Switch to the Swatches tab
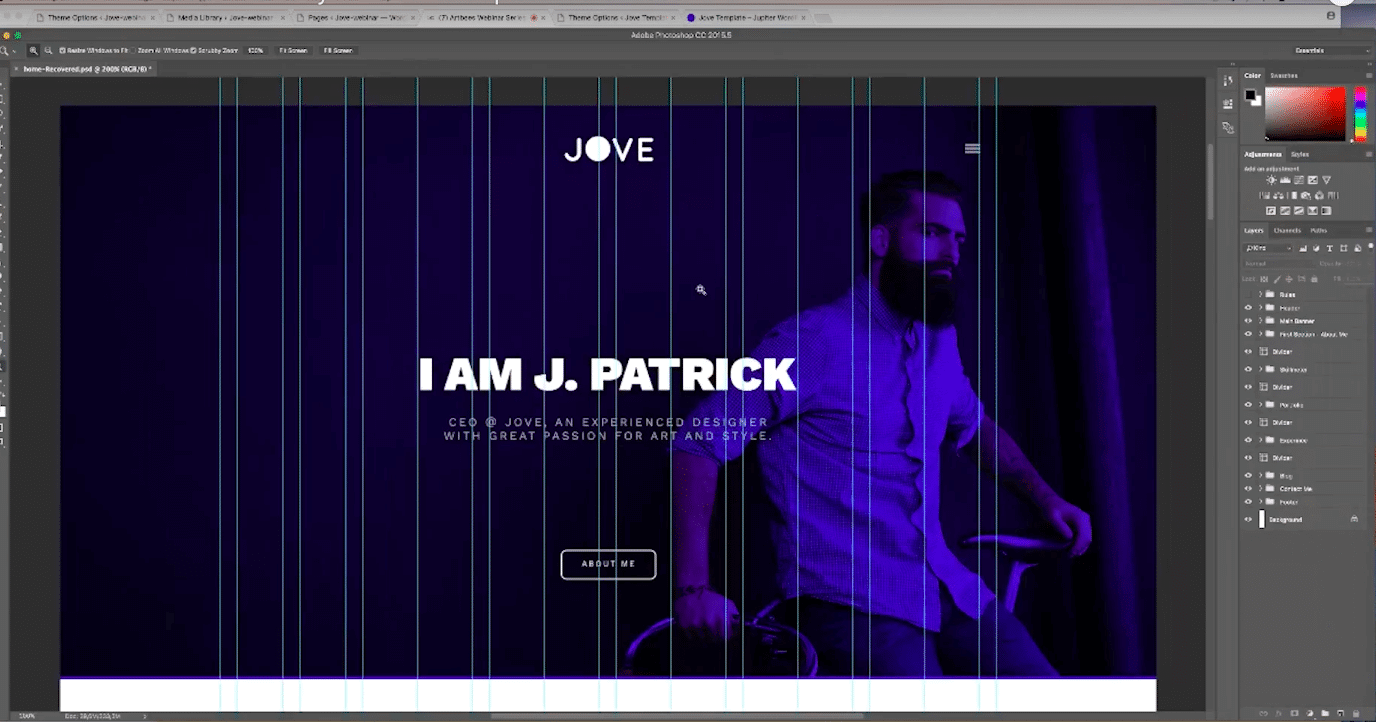Screen dimensions: 1376x722 [x=1284, y=76]
